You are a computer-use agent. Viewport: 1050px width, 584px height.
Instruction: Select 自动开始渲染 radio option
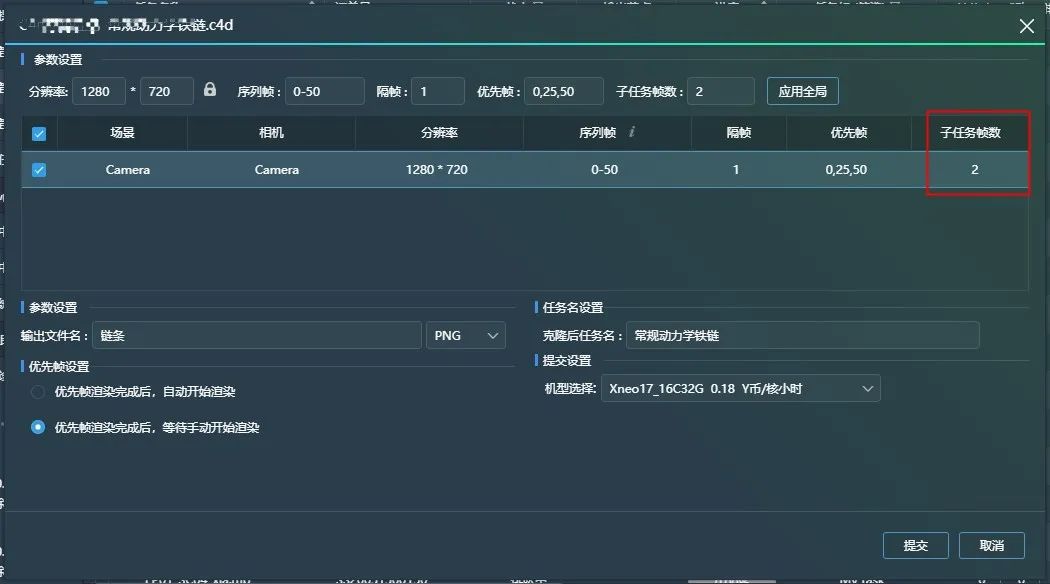point(38,392)
